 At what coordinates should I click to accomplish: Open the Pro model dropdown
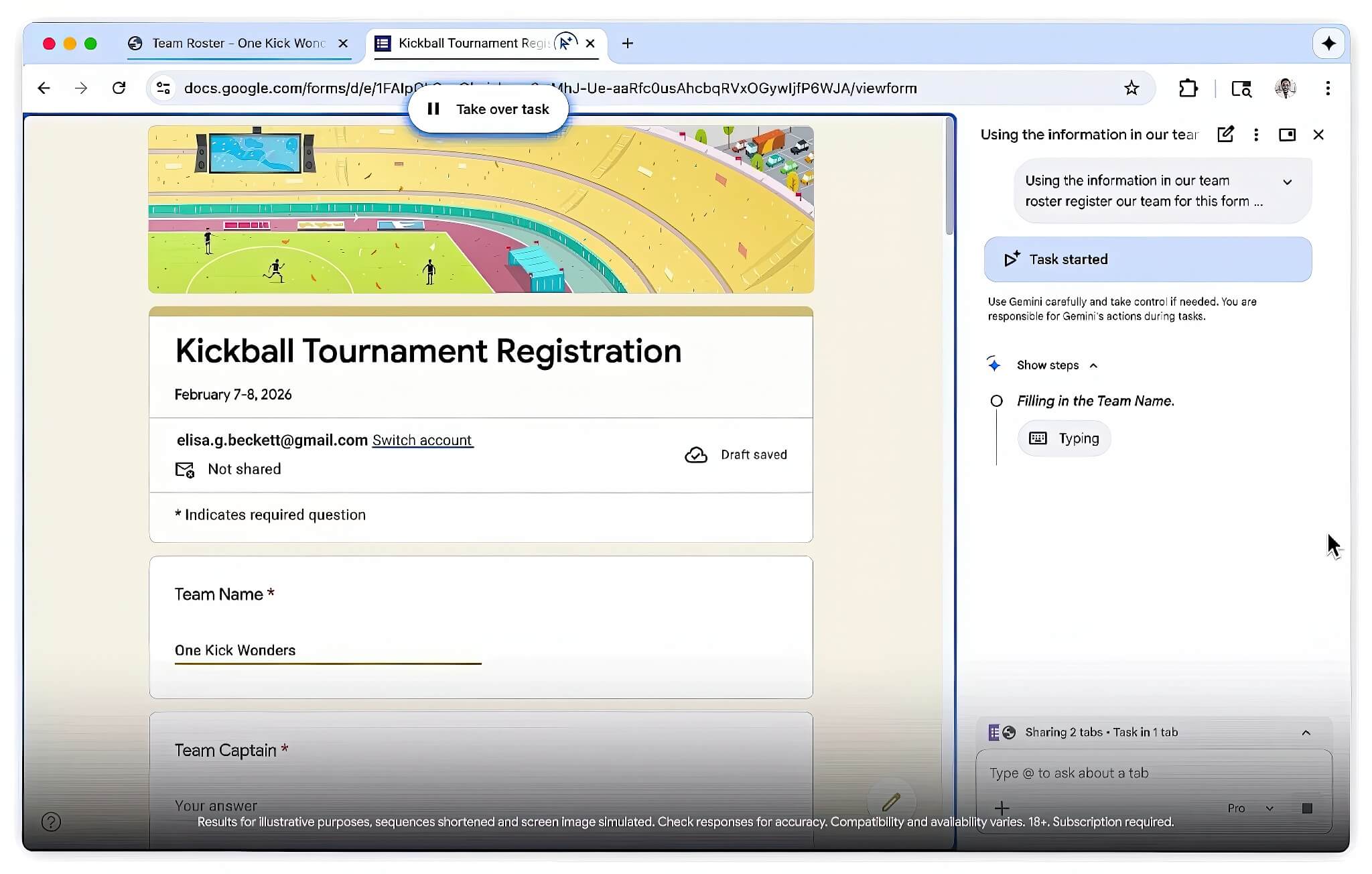[1249, 808]
